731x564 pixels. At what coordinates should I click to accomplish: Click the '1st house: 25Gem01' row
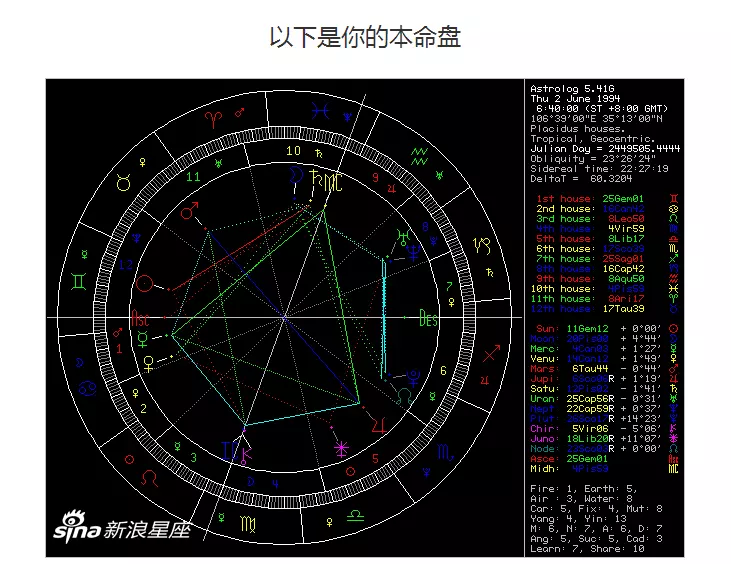pos(607,199)
